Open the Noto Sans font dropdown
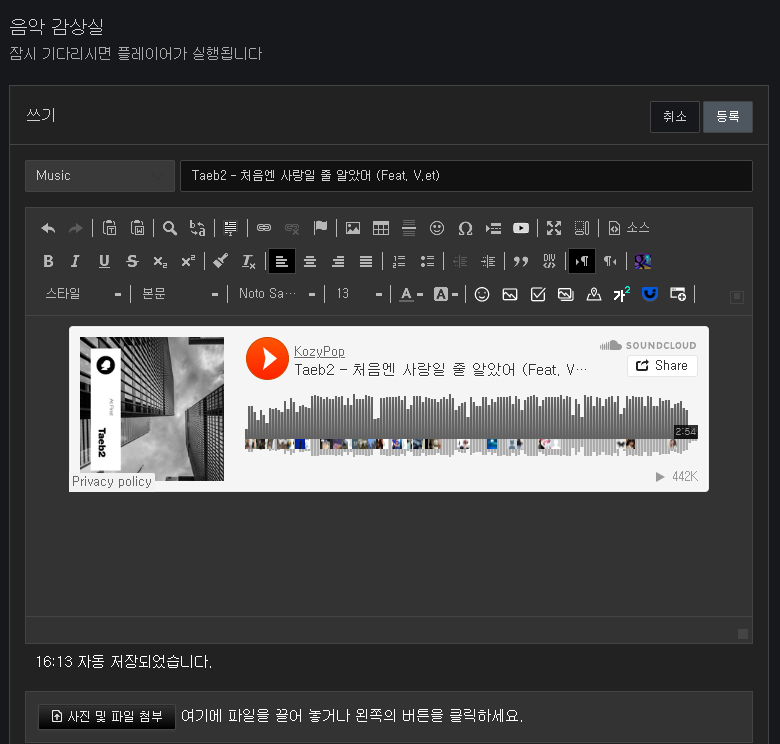This screenshot has height=744, width=780. pyautogui.click(x=277, y=294)
